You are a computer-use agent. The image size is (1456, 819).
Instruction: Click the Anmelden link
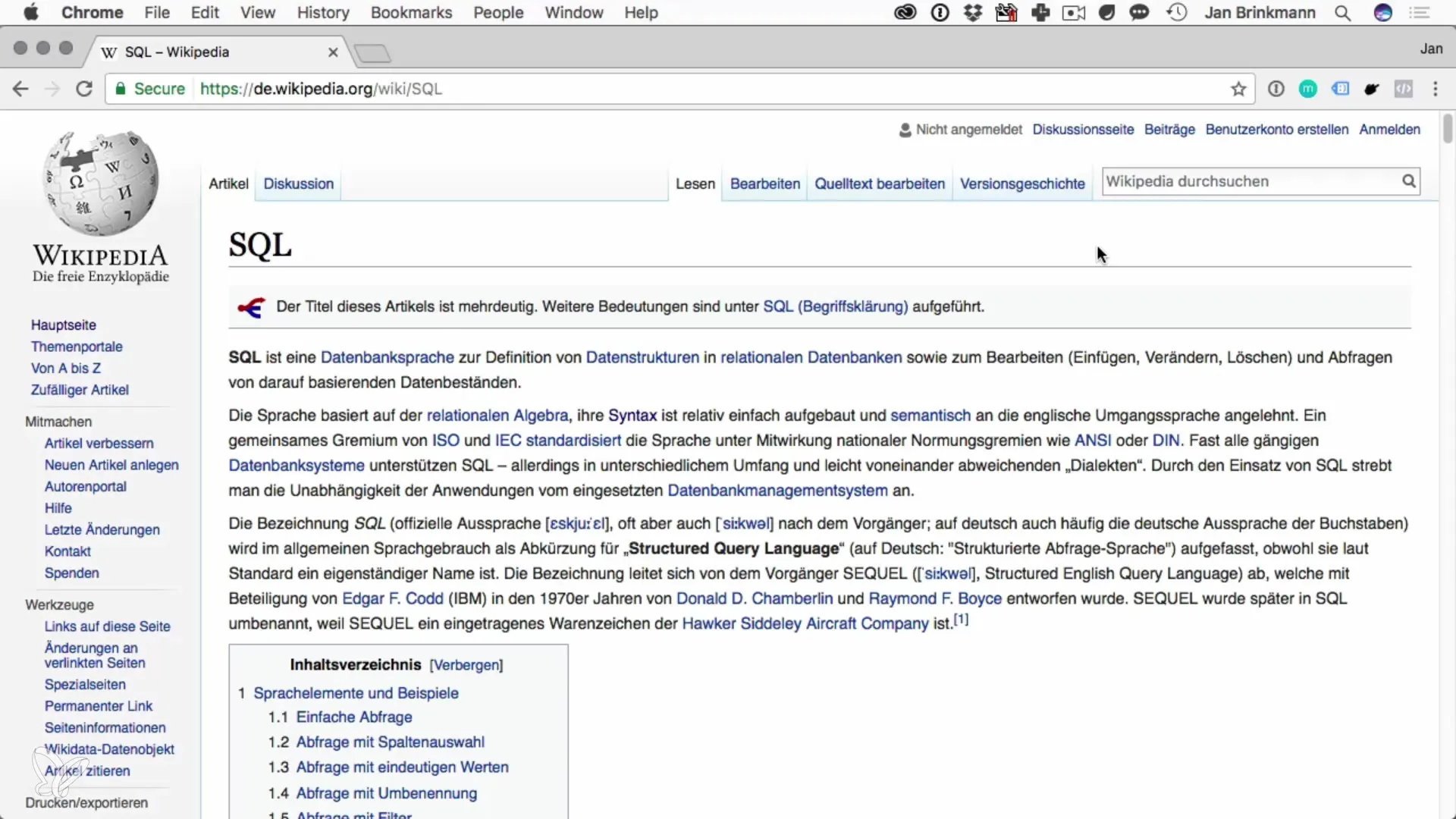[1389, 130]
